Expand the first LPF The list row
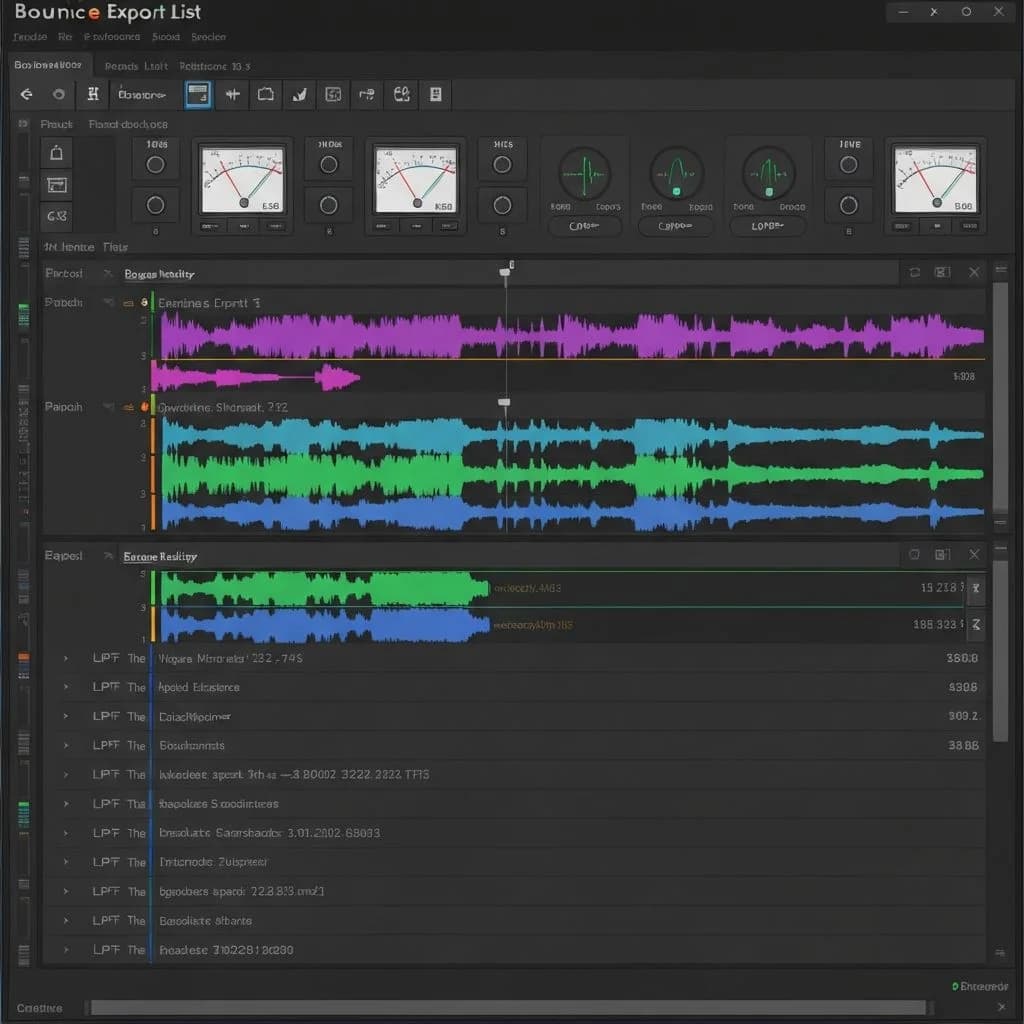 click(x=65, y=658)
